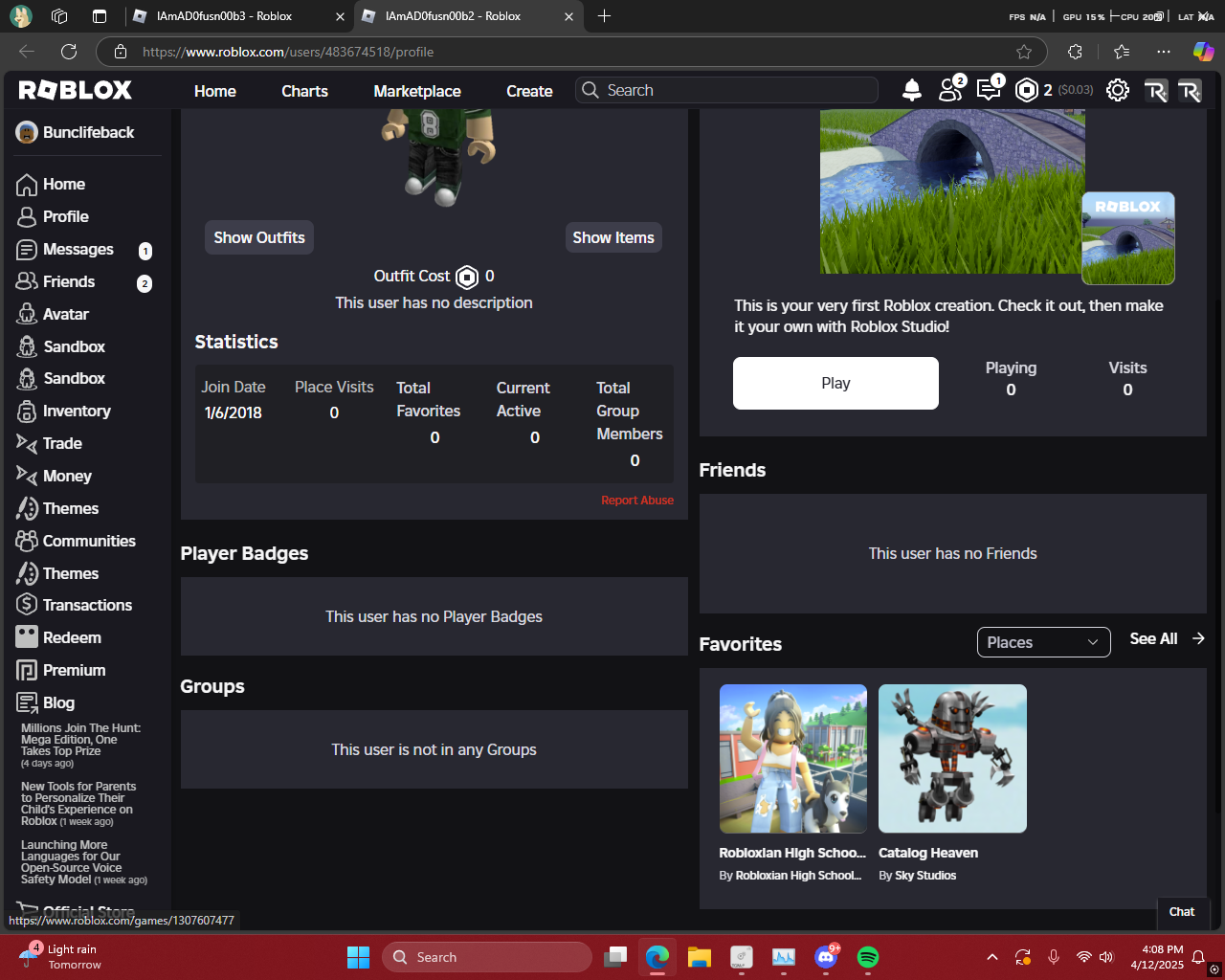Image resolution: width=1225 pixels, height=980 pixels.
Task: Click the taskbar clock showing 4:08 PM
Action: (x=1157, y=957)
